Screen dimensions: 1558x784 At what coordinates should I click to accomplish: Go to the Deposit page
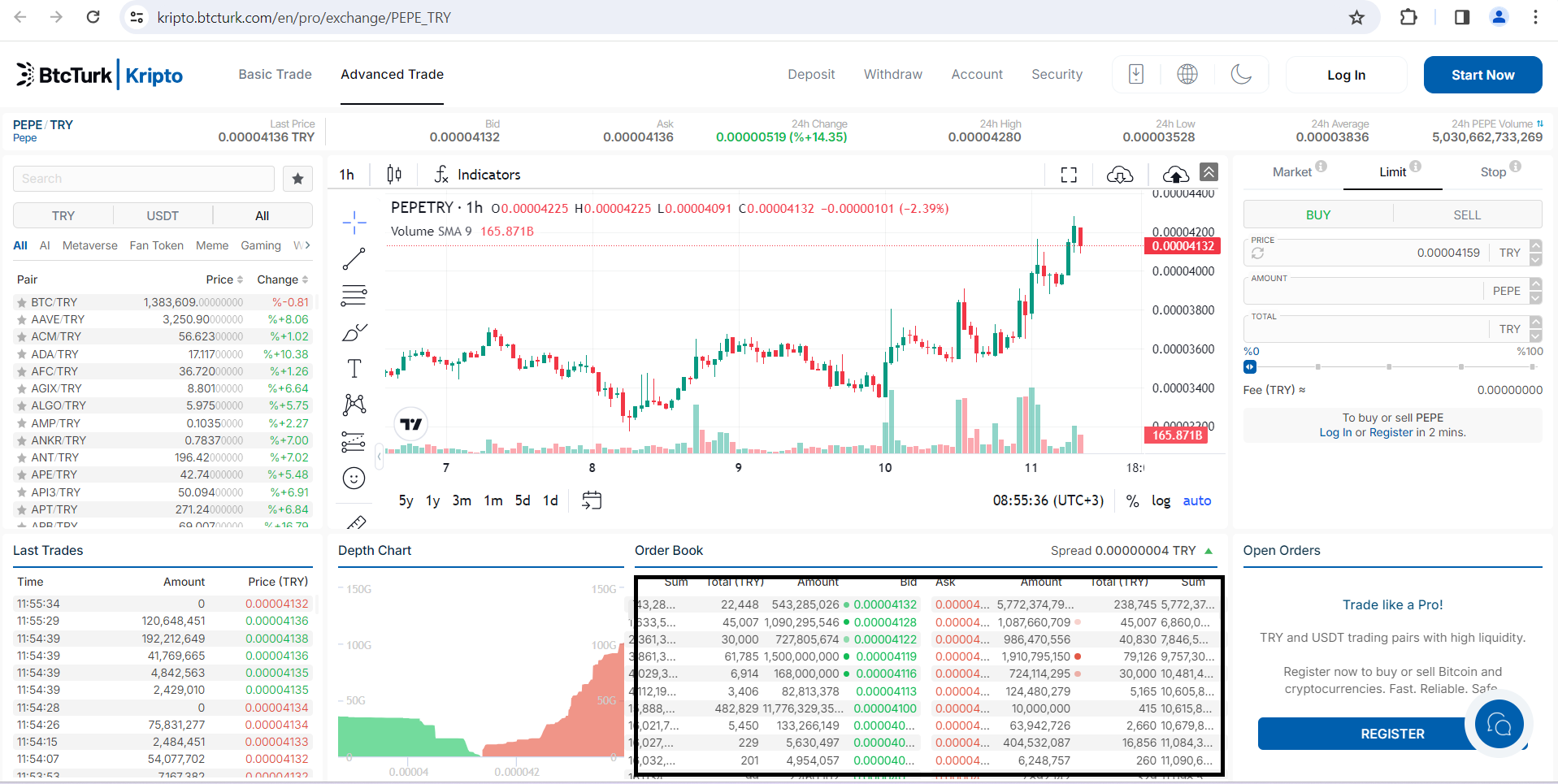click(x=811, y=74)
